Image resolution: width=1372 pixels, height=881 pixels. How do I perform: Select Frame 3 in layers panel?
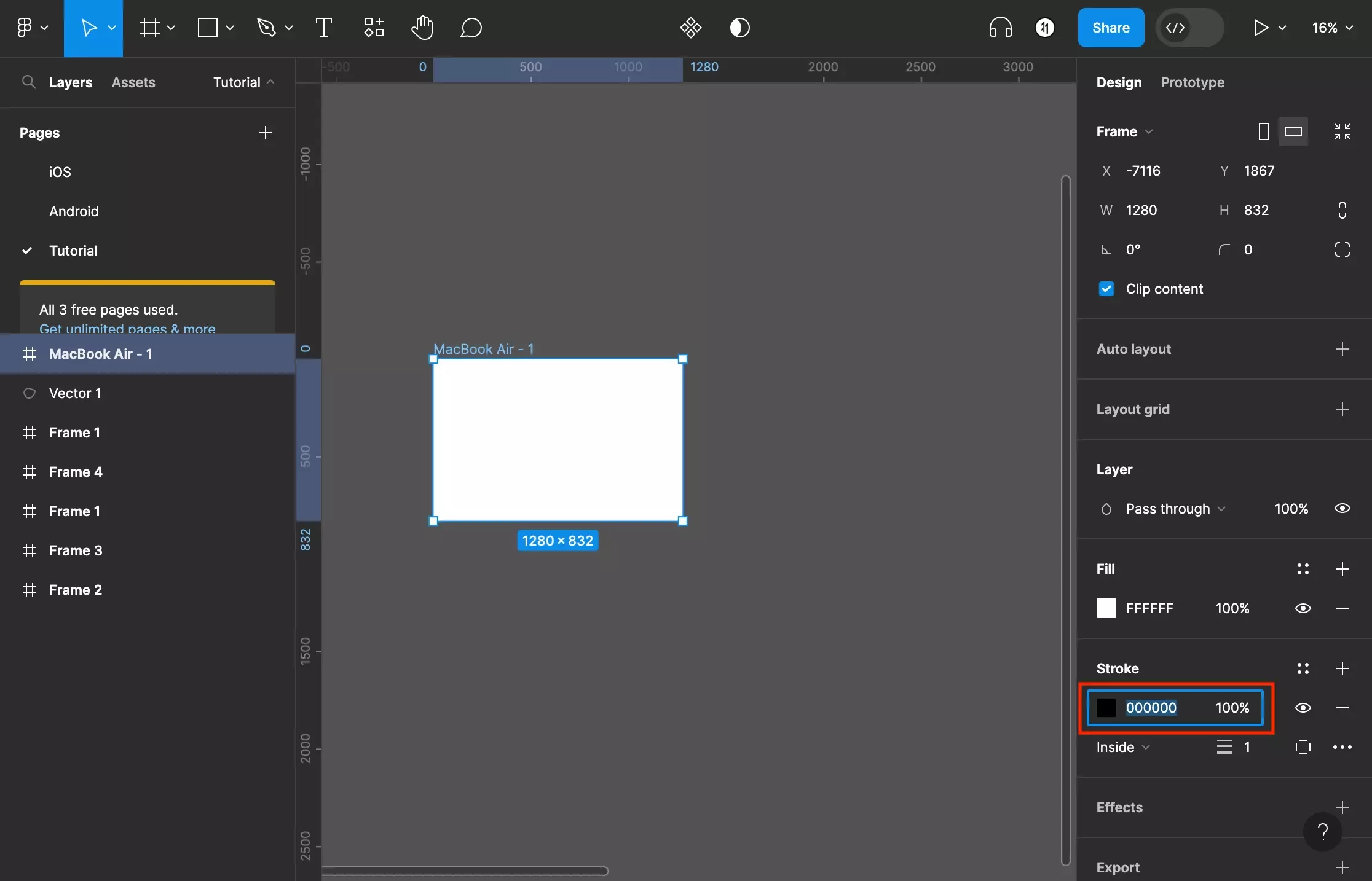click(74, 550)
